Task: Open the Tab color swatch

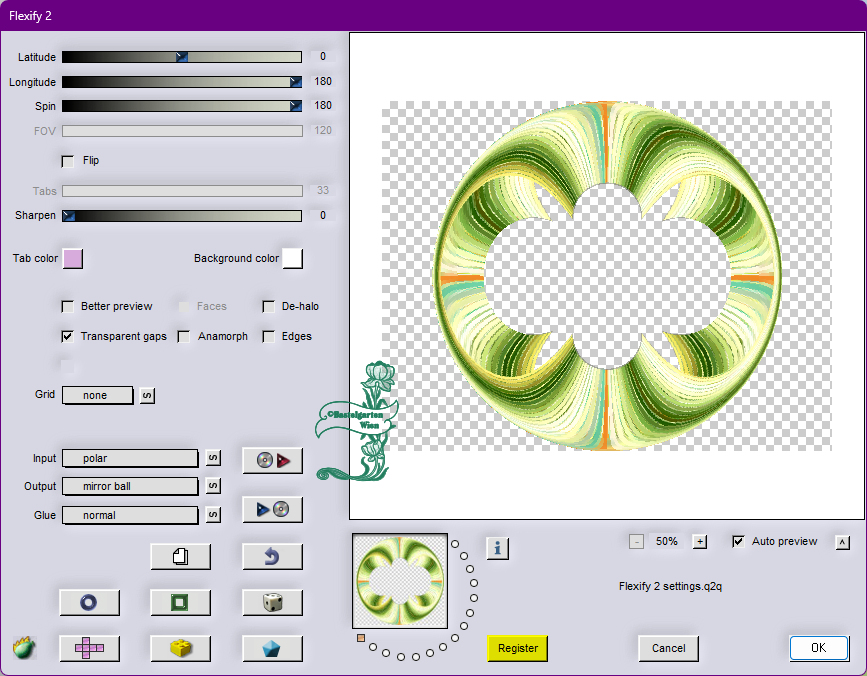Action: [73, 258]
